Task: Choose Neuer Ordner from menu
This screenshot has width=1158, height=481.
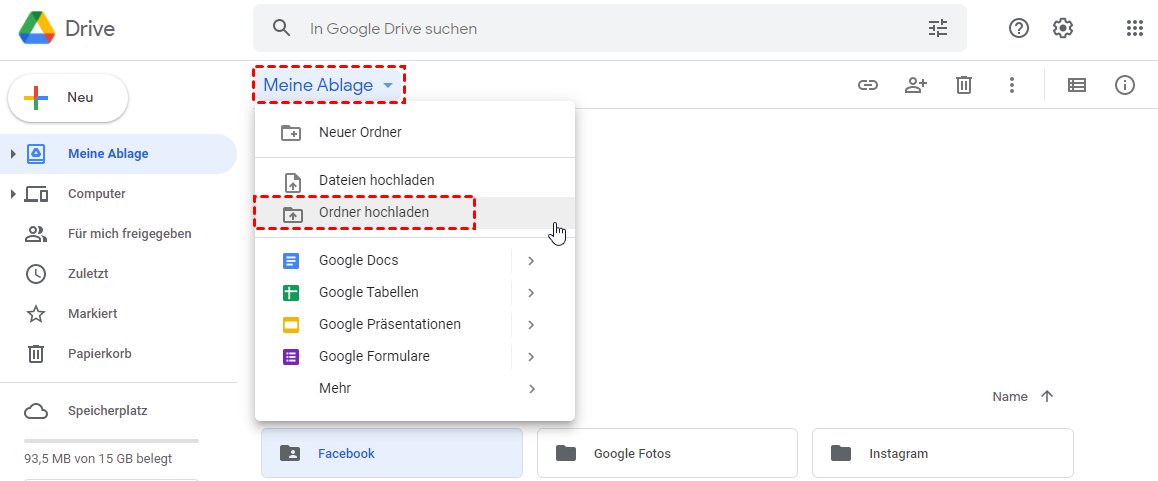Action: 360,132
